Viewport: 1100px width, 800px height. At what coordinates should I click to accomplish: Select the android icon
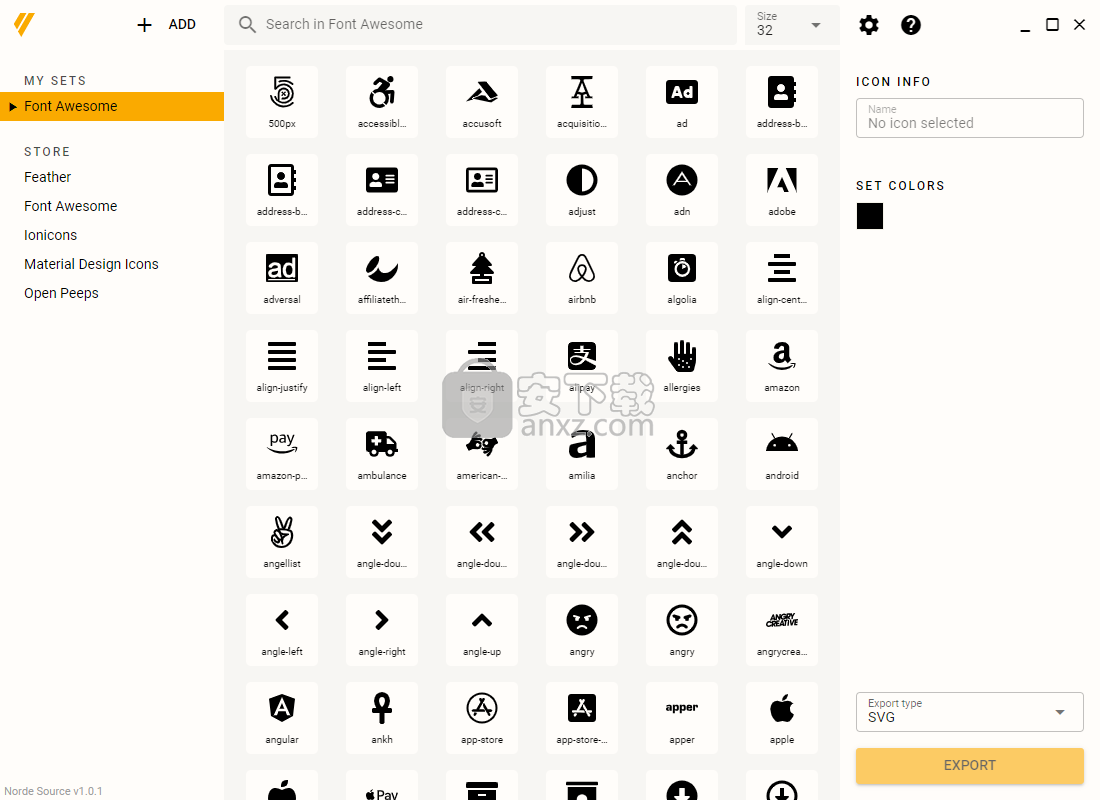click(782, 454)
